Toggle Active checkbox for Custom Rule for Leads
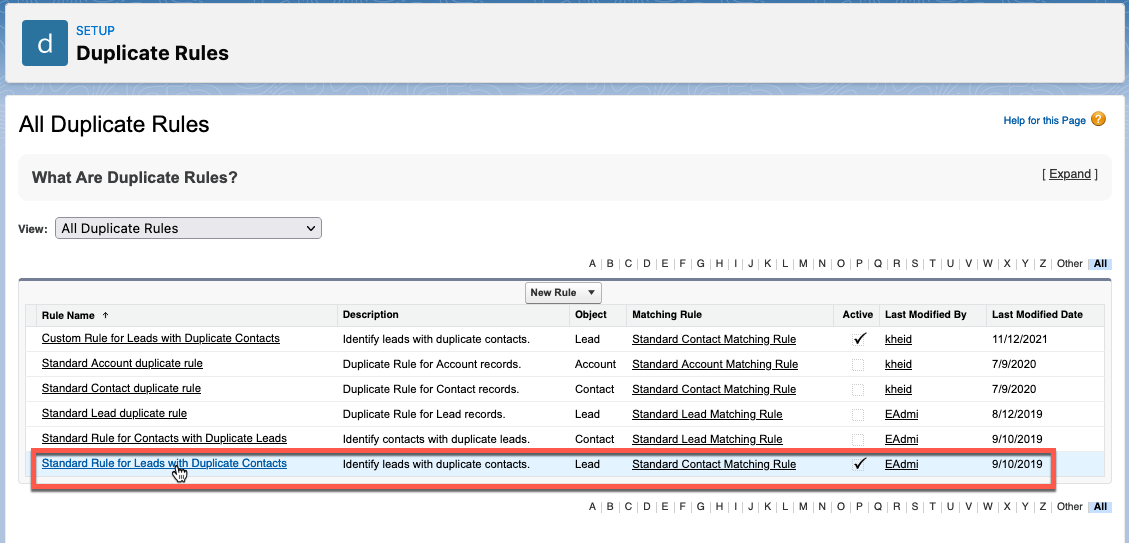The height and width of the screenshot is (543, 1129). (x=858, y=339)
